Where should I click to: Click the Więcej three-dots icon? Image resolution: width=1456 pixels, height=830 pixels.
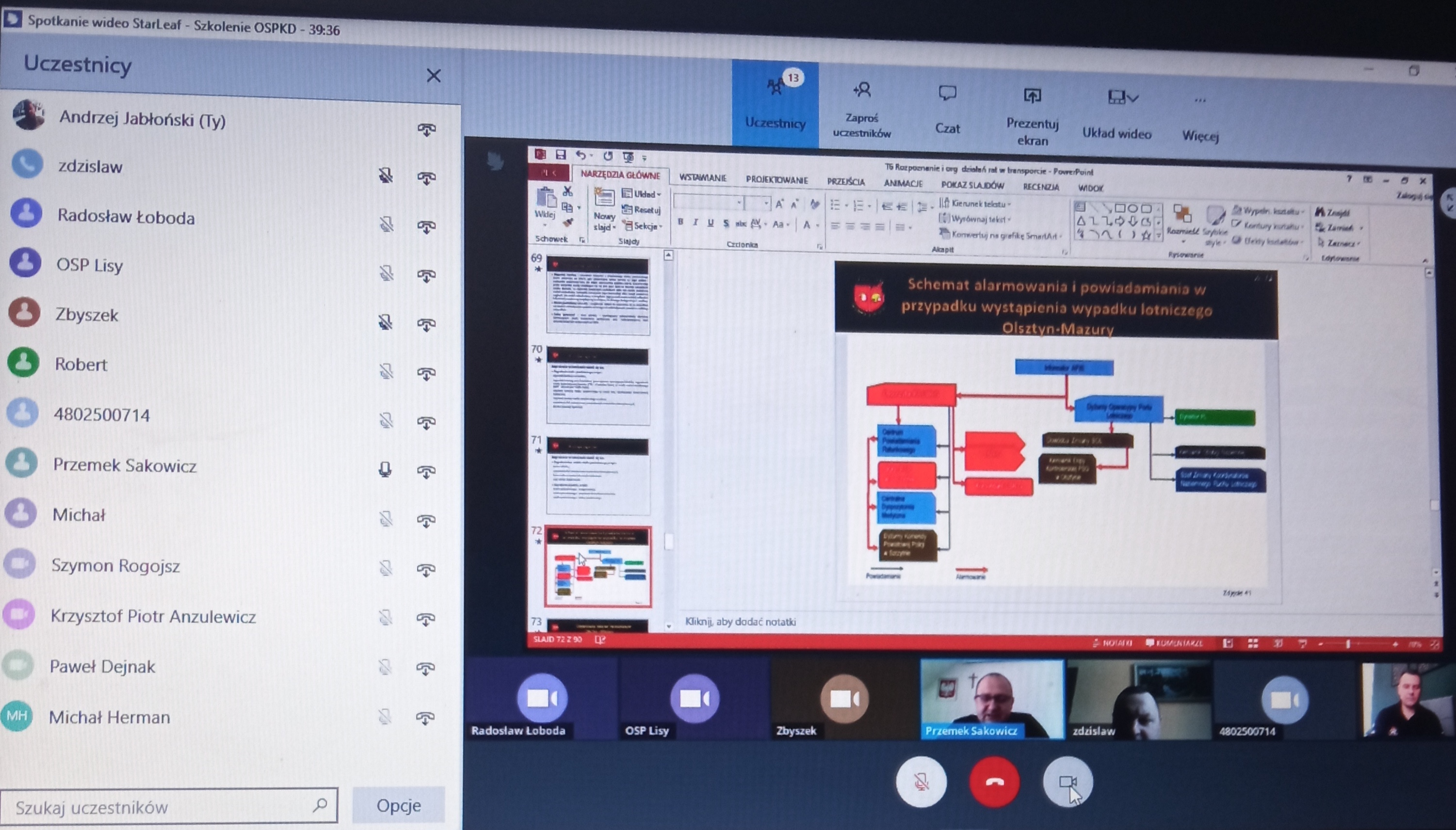[1200, 100]
